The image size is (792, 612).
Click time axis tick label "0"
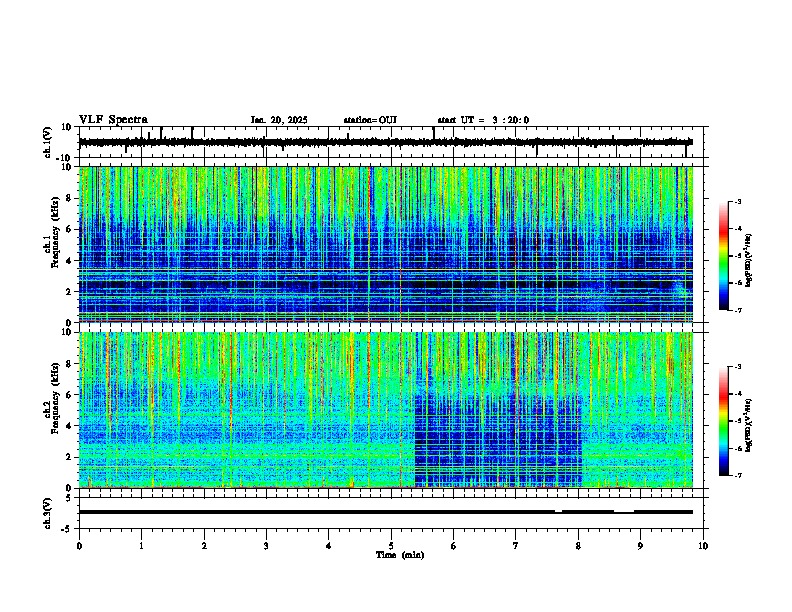79,546
